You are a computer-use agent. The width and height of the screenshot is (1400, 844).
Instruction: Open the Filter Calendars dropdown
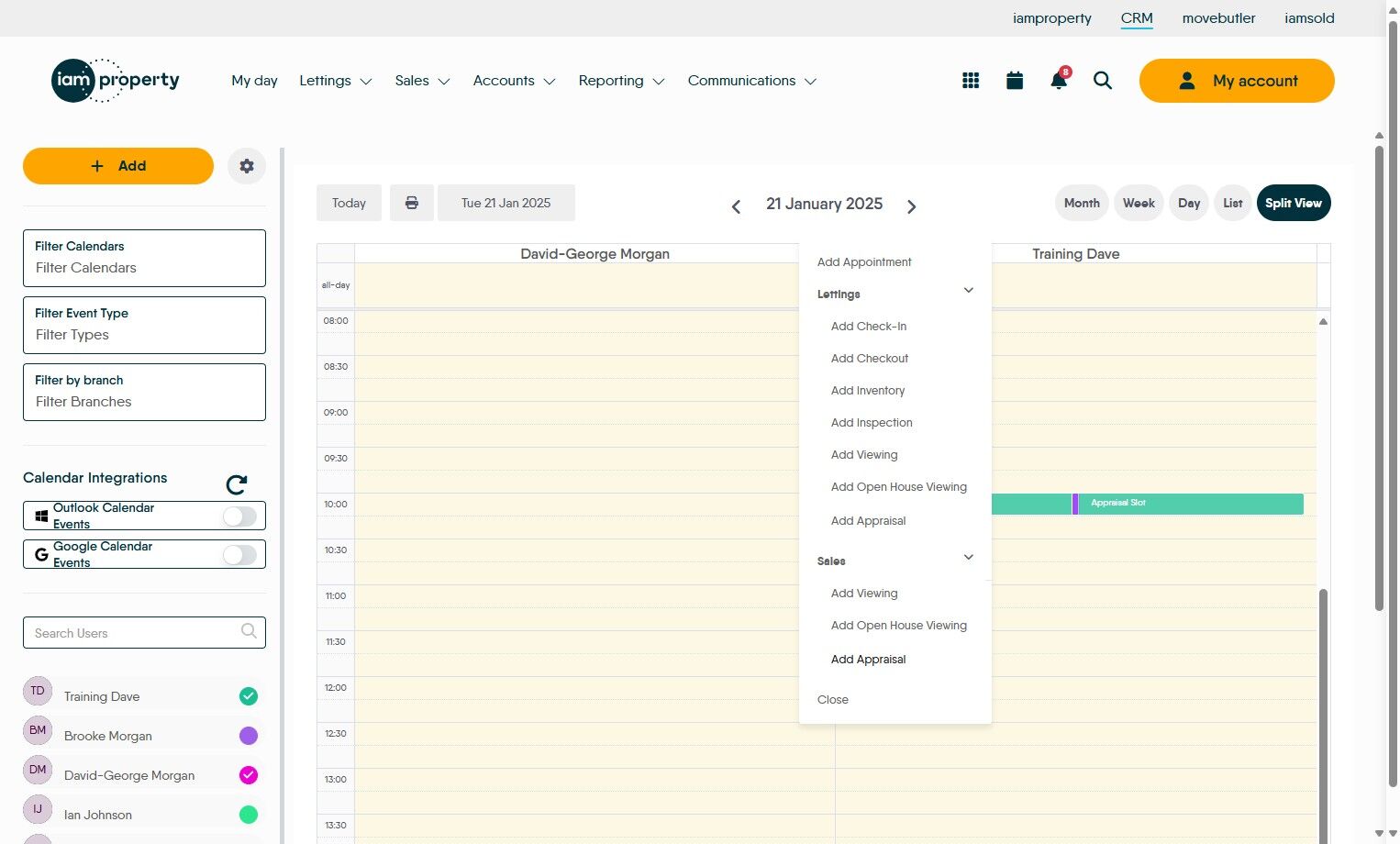[x=144, y=258]
